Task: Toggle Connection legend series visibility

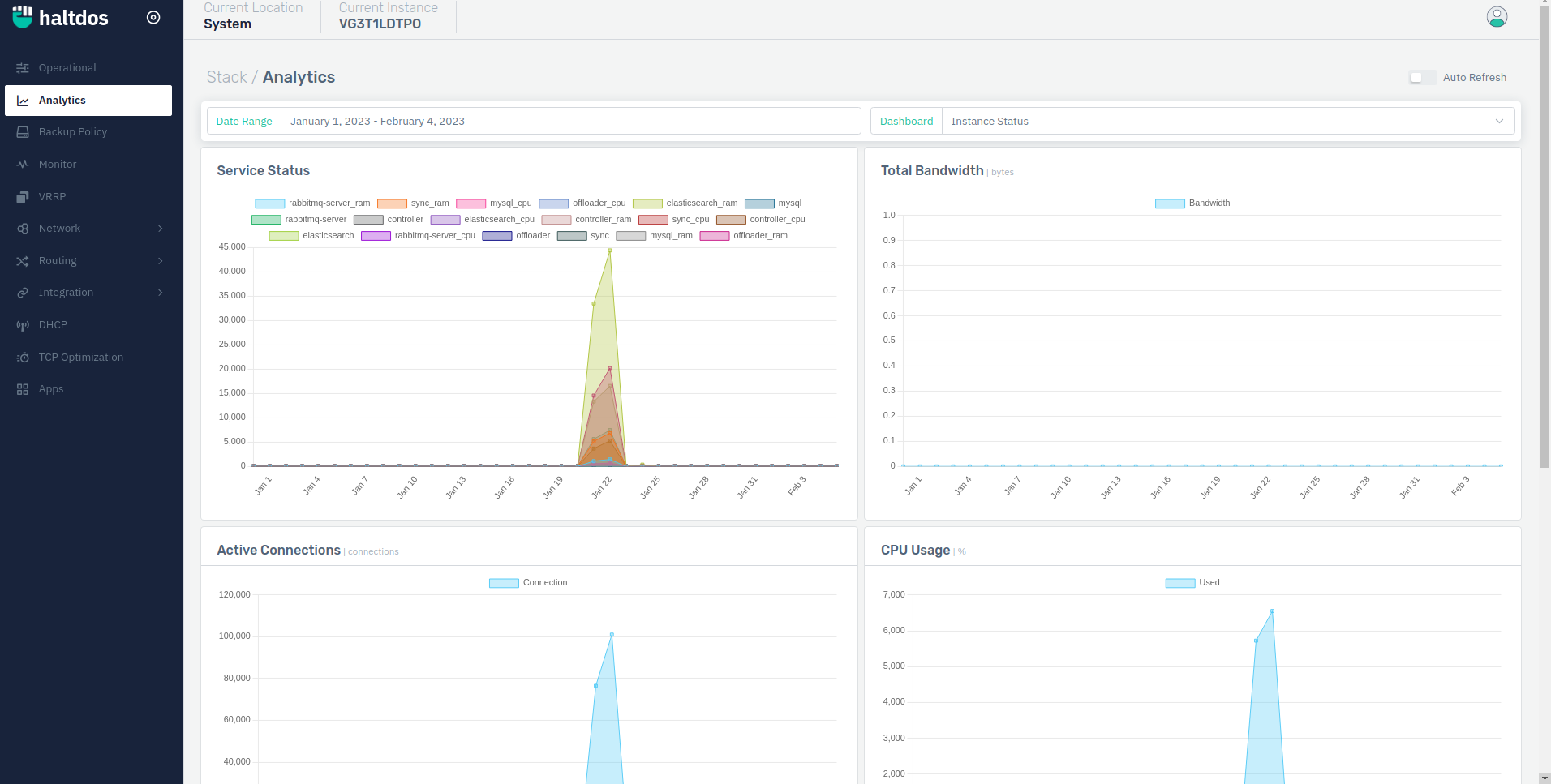Action: point(528,583)
